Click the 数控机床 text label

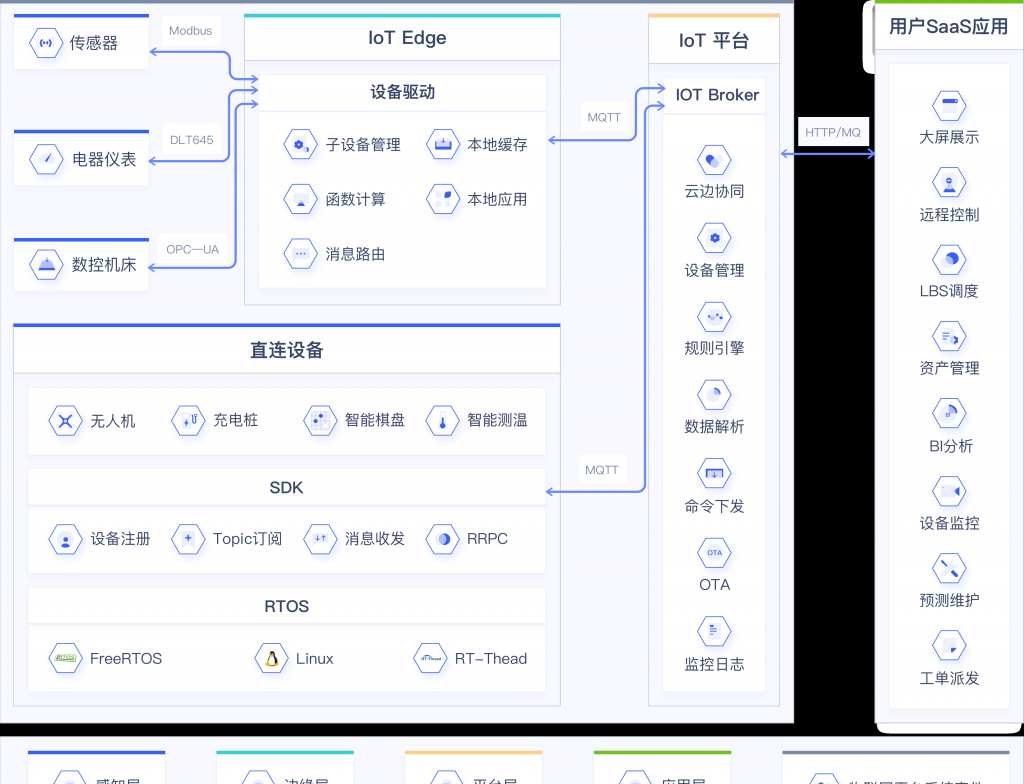point(104,265)
